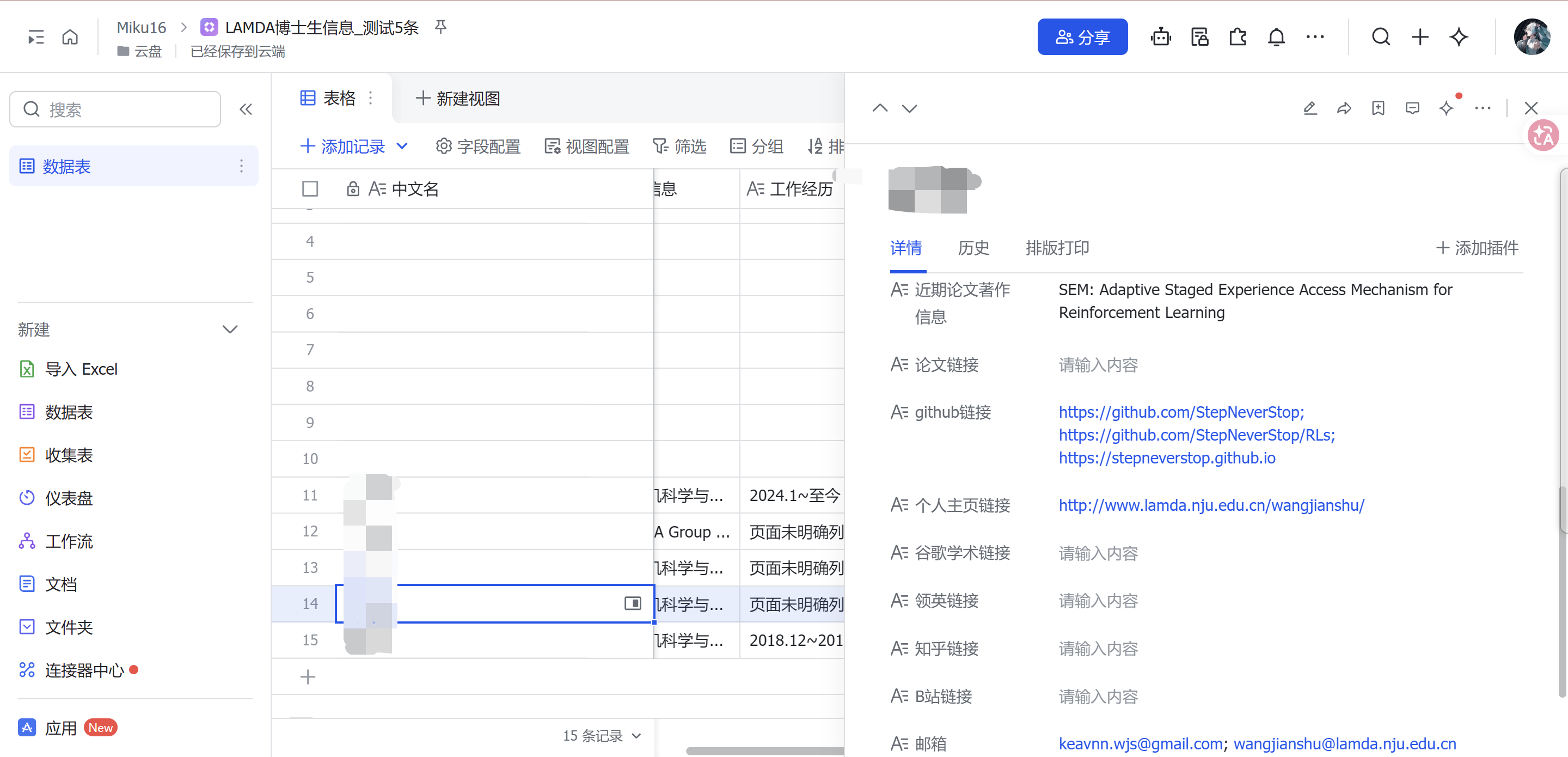Click the blue 分享 button
Viewport: 1568px width, 757px height.
1082,37
